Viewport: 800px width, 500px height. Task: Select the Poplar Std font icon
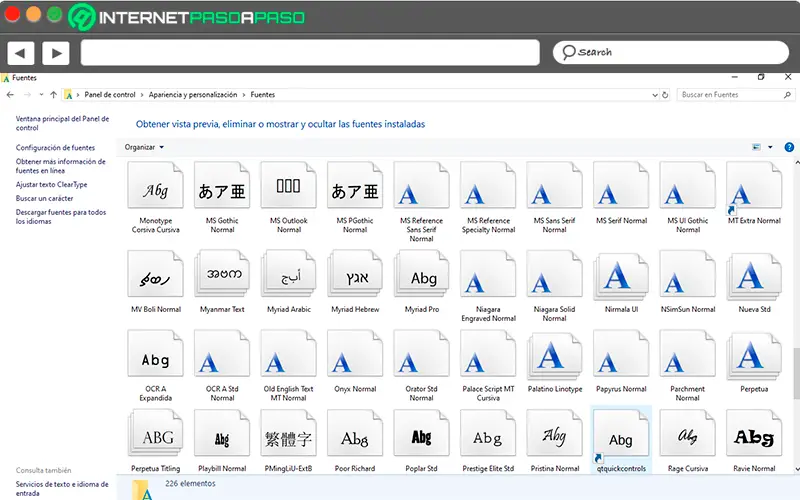click(x=421, y=433)
